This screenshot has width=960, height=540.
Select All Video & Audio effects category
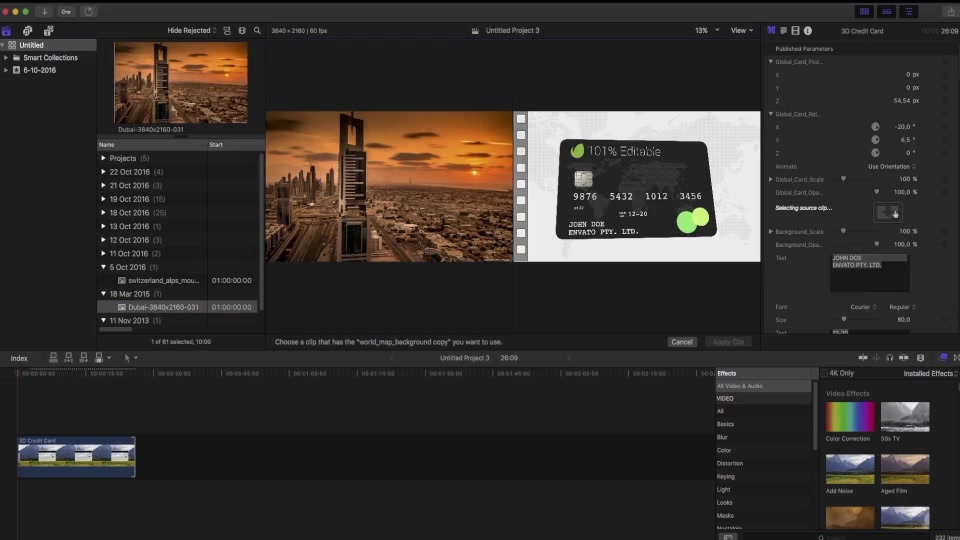[763, 386]
